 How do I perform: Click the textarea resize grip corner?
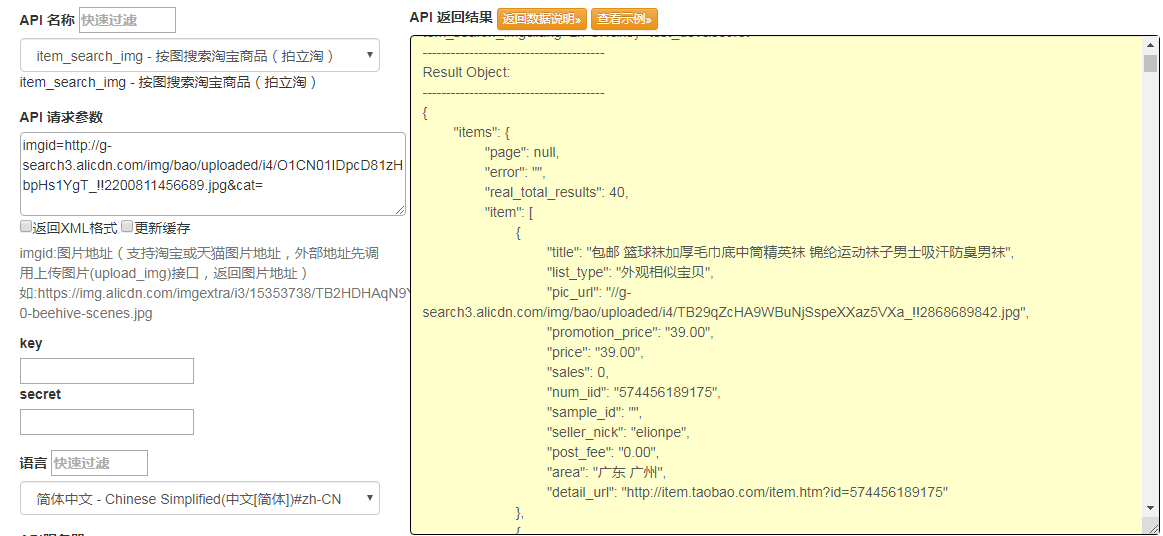(x=401, y=211)
